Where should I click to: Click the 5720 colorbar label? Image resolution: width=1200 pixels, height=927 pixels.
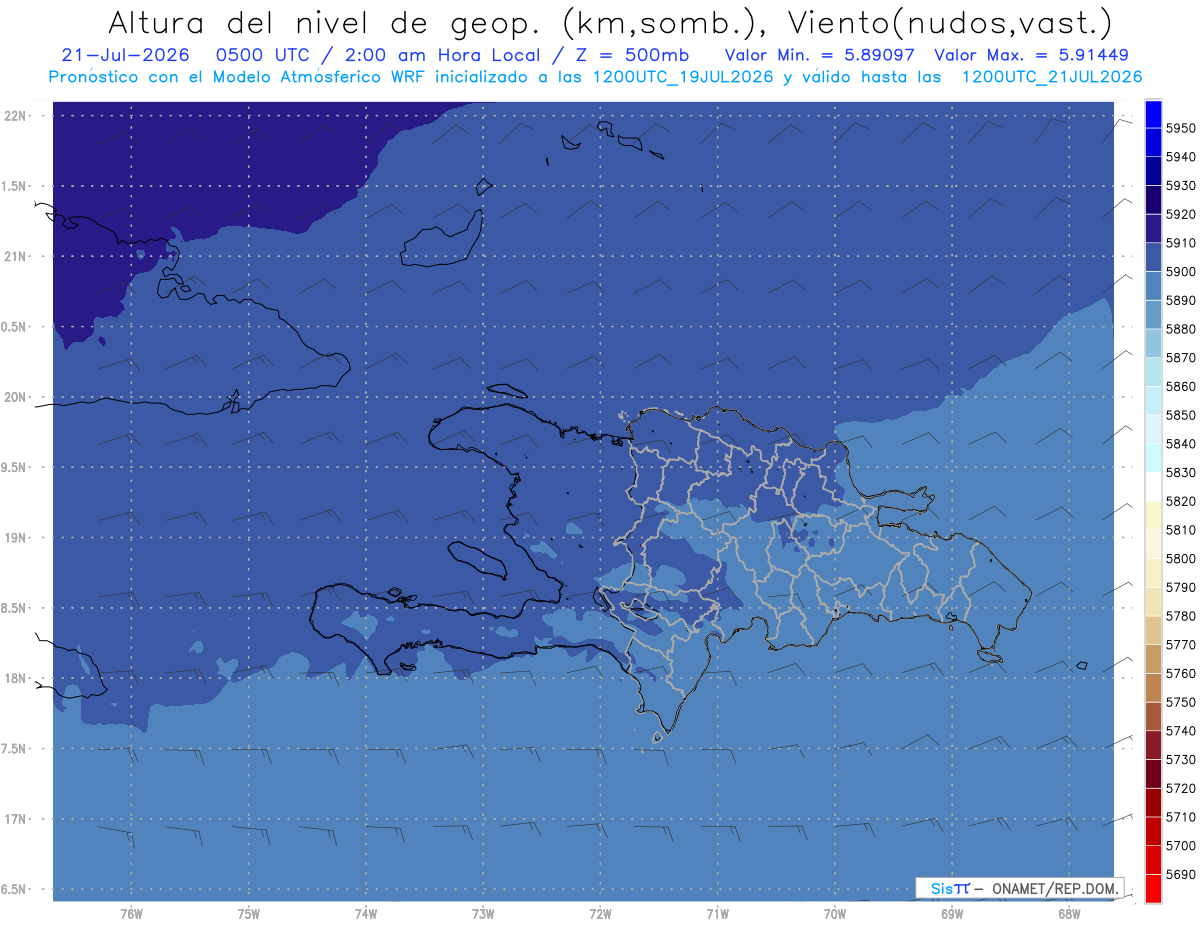tap(1180, 788)
